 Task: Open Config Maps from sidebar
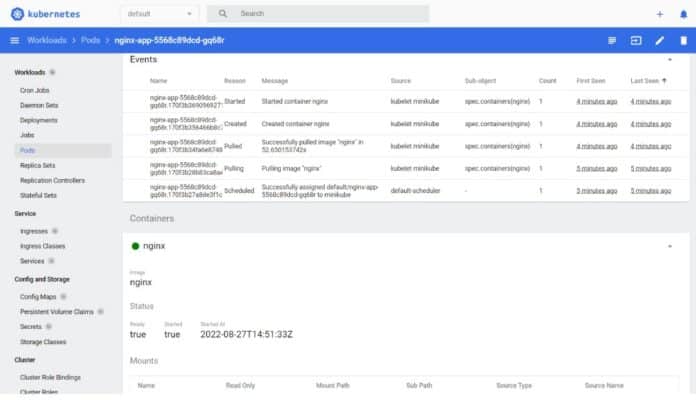click(x=40, y=297)
